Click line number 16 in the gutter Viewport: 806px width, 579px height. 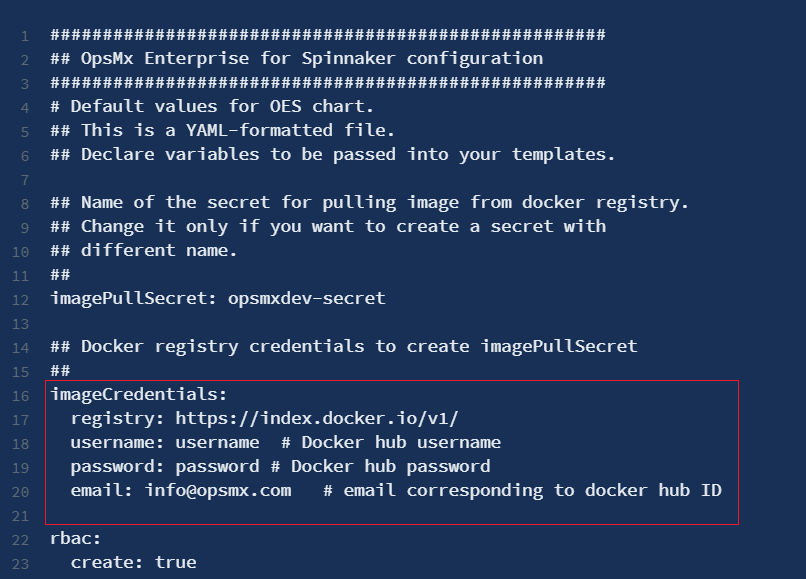[22, 395]
